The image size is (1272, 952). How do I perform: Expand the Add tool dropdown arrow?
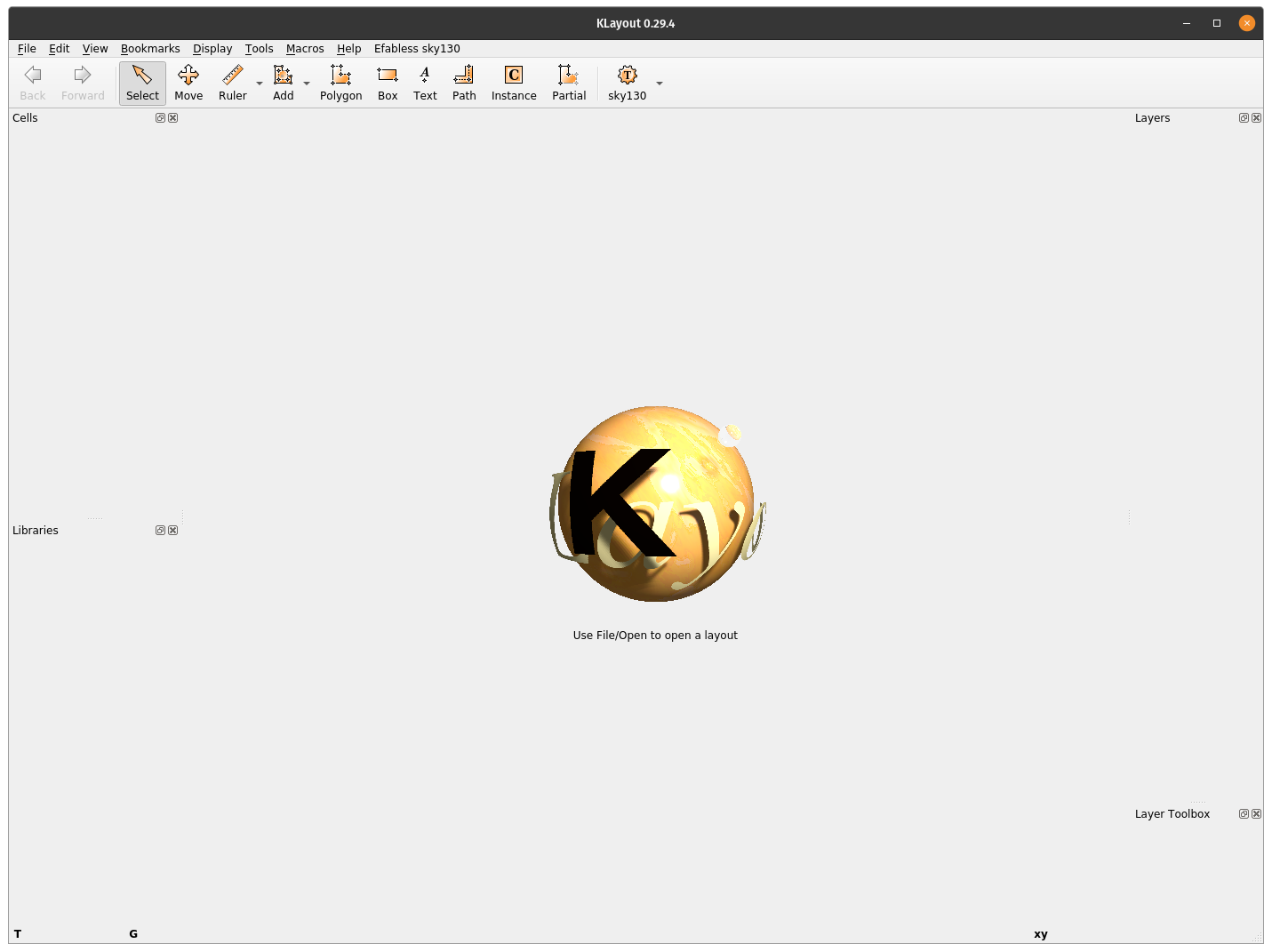coord(307,84)
